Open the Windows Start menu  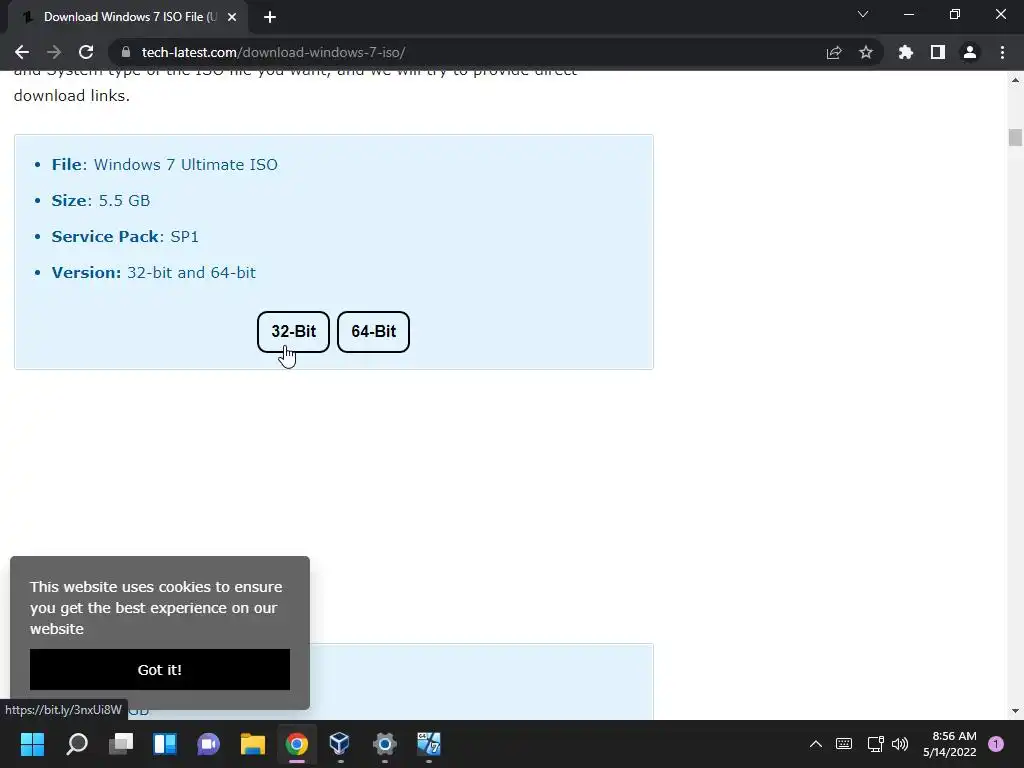click(32, 744)
